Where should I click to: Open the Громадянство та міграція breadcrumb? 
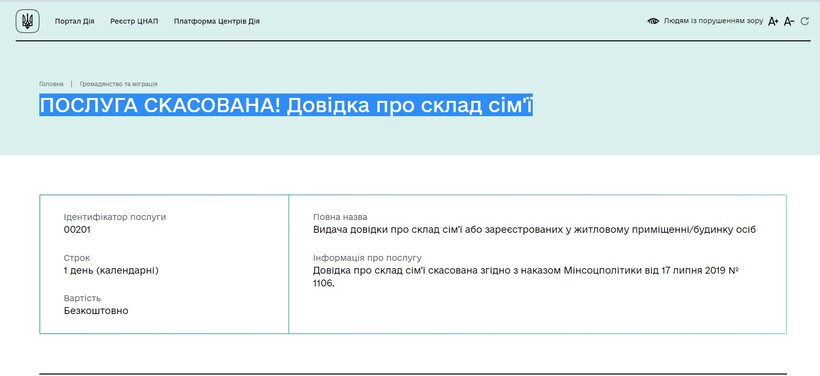coord(119,84)
